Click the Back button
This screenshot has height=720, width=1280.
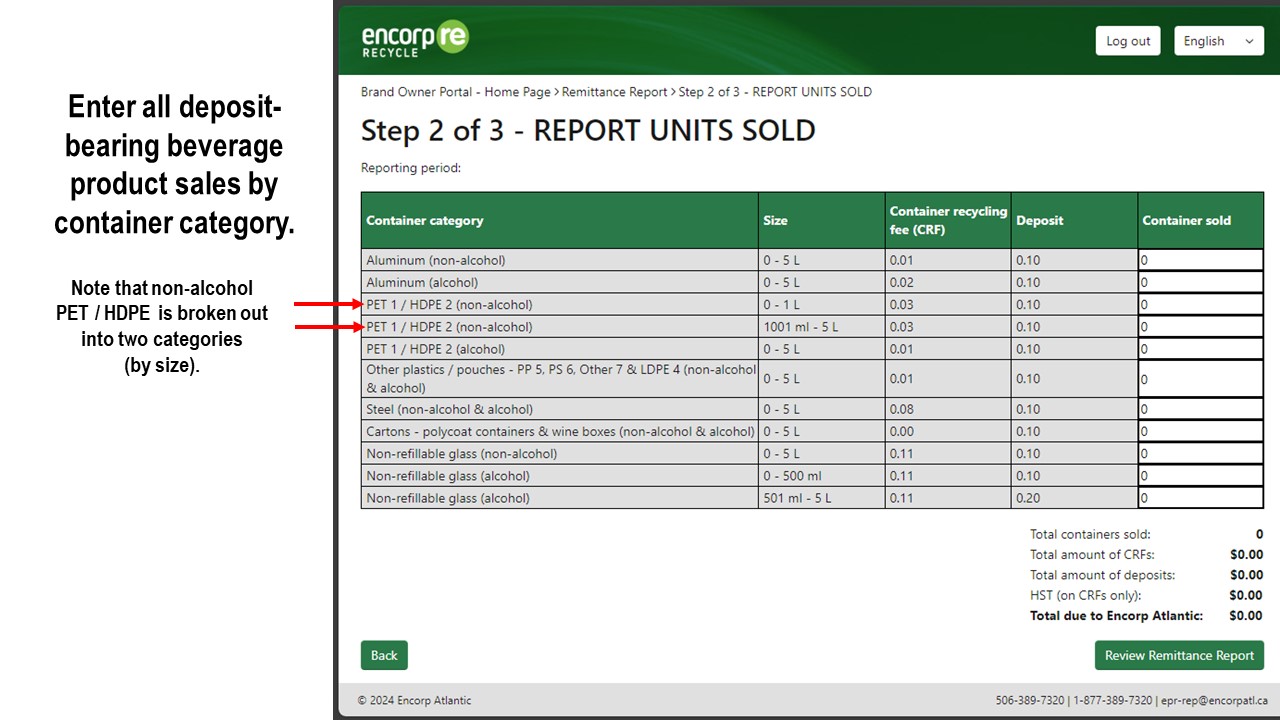(383, 655)
